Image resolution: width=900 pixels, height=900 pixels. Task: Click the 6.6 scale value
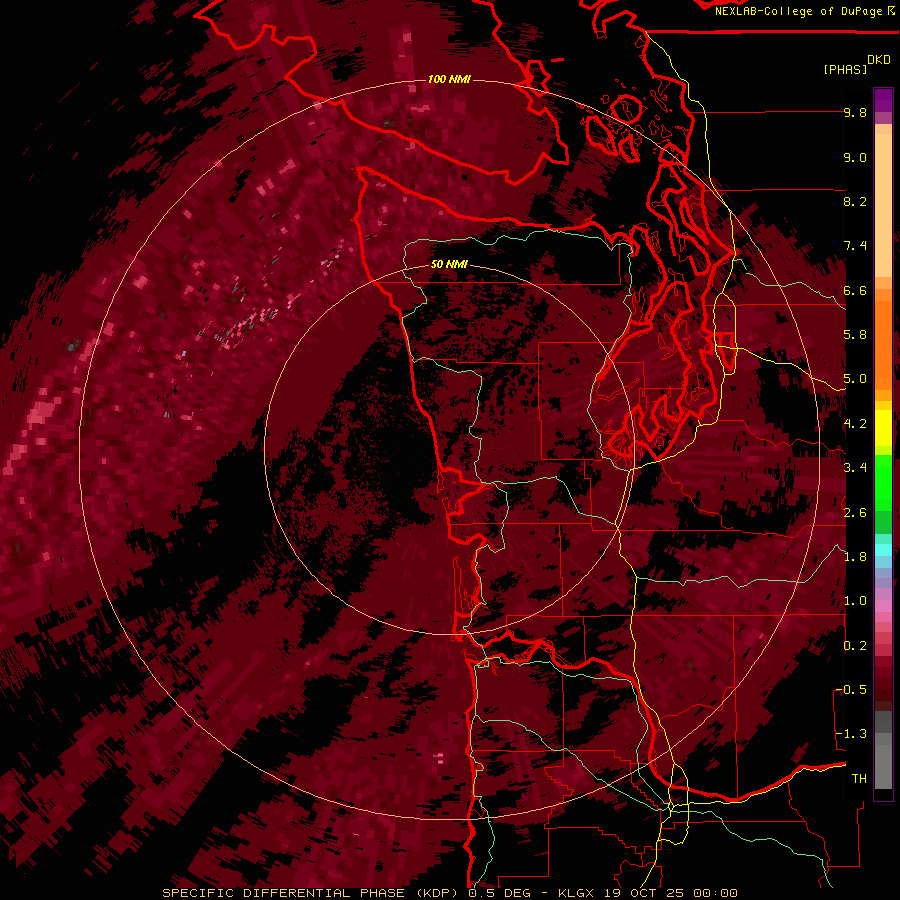pos(855,290)
